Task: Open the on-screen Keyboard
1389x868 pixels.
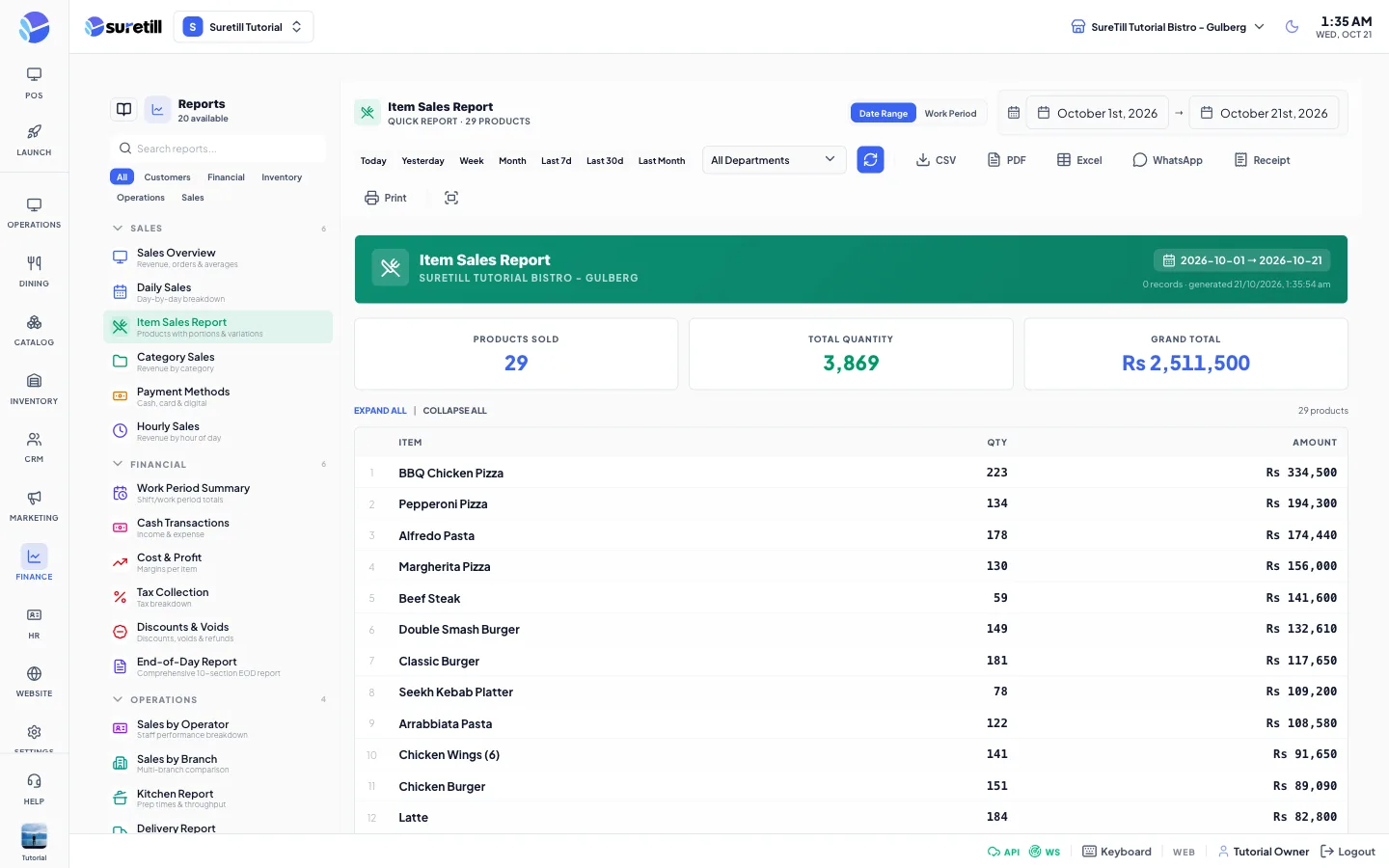Action: [x=1117, y=852]
